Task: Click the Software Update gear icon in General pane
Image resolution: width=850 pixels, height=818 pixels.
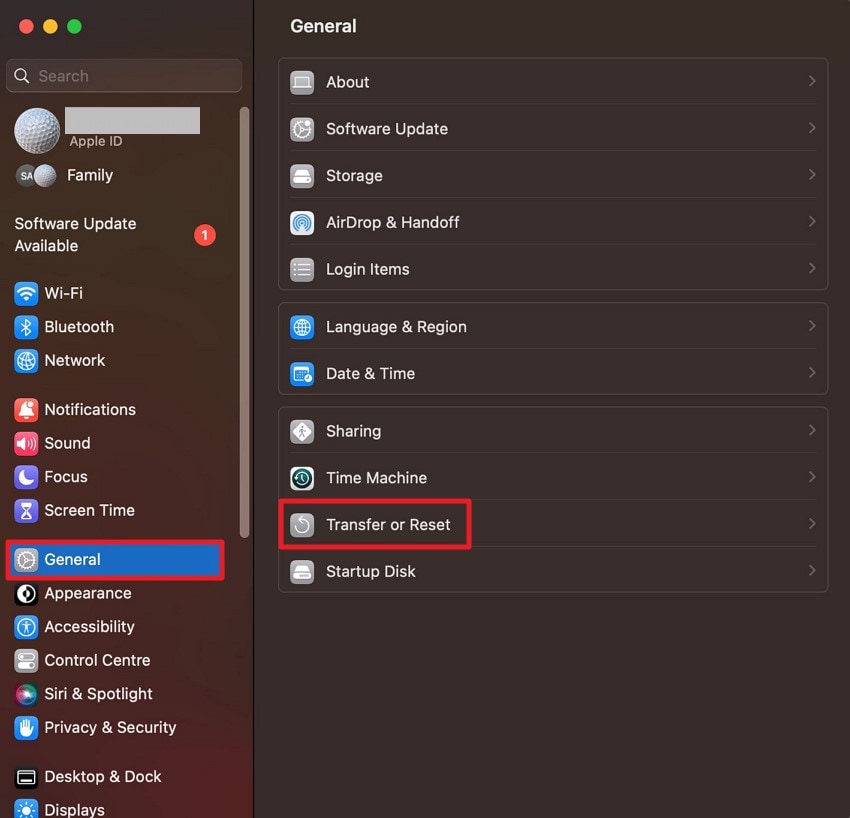Action: click(x=302, y=129)
